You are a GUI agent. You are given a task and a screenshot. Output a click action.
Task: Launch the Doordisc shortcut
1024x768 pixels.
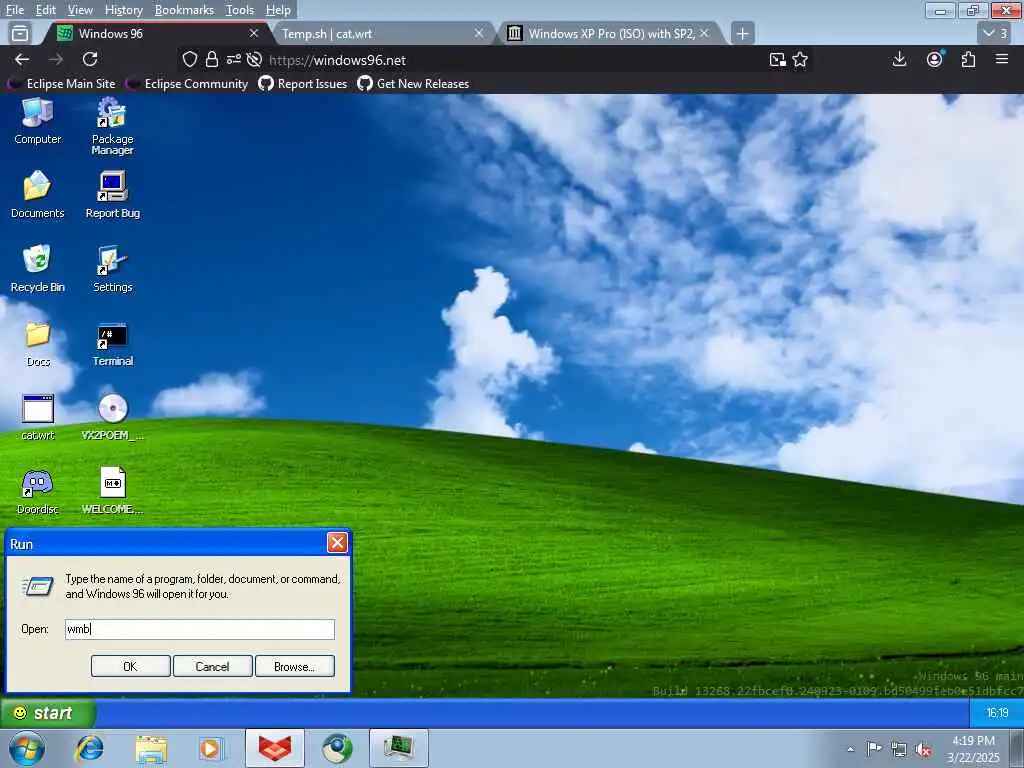tap(37, 491)
